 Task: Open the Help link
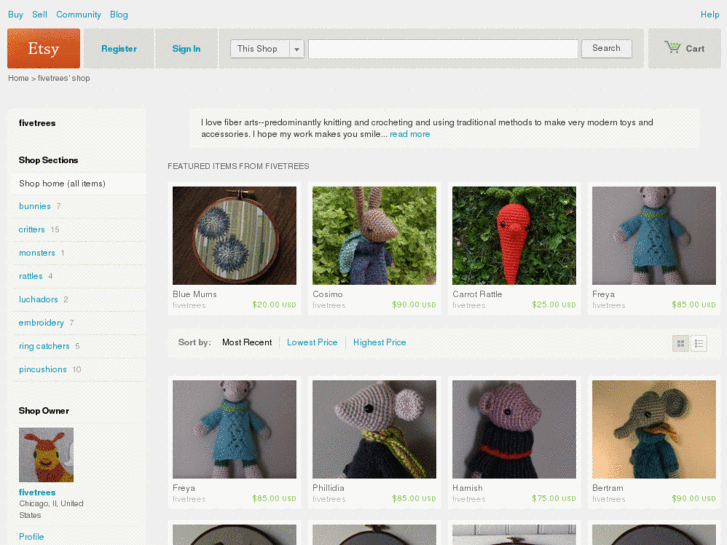(x=709, y=14)
